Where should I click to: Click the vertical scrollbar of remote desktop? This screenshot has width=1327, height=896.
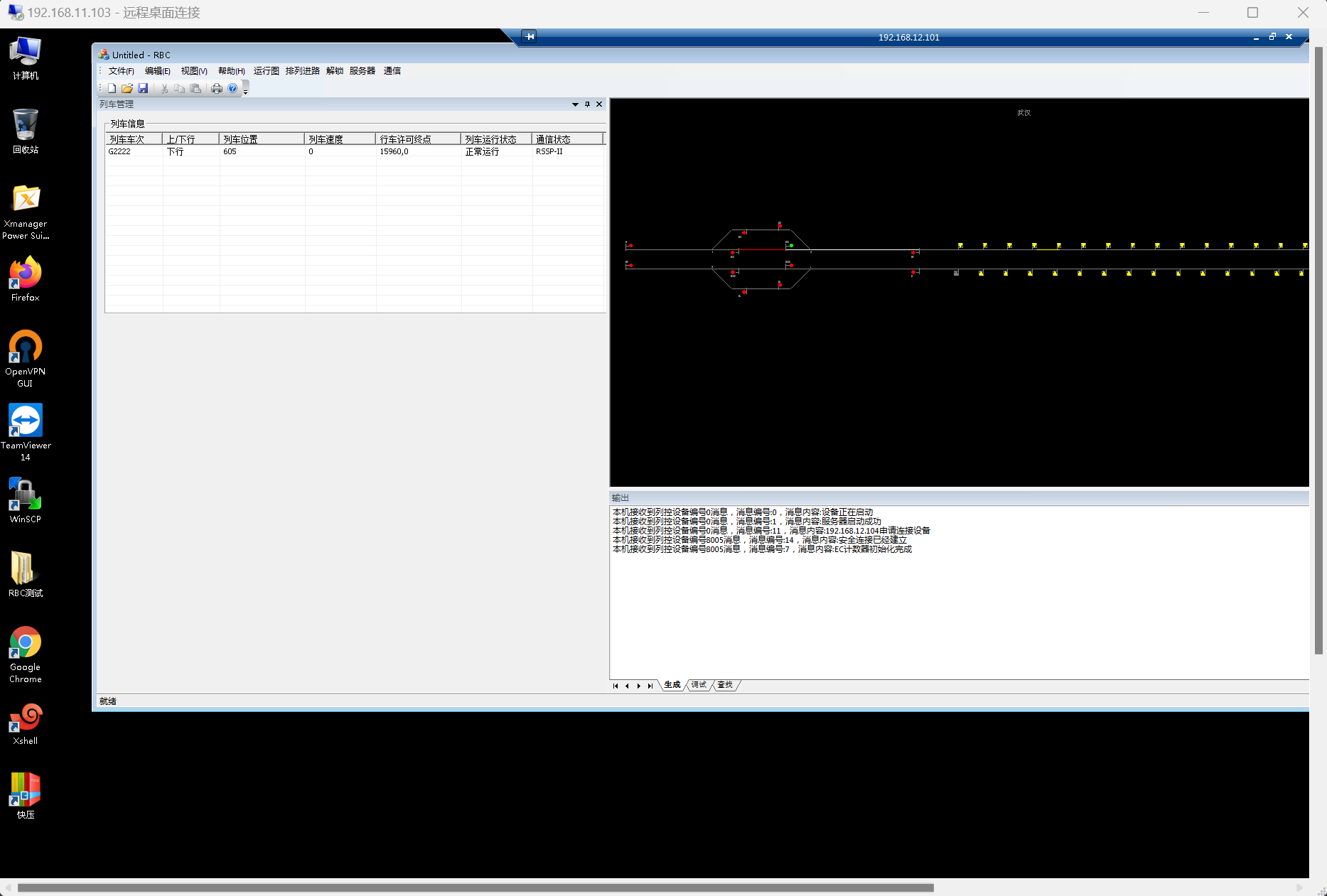[x=1318, y=350]
